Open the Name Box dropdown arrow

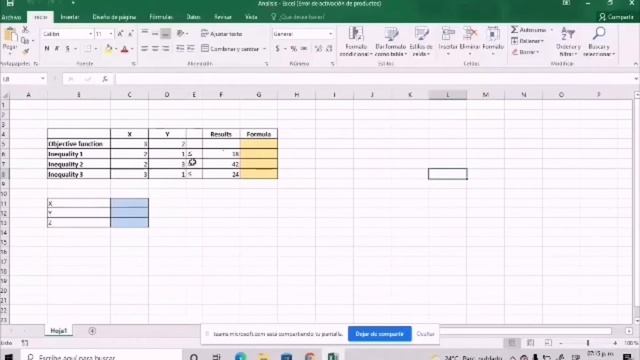(42, 79)
